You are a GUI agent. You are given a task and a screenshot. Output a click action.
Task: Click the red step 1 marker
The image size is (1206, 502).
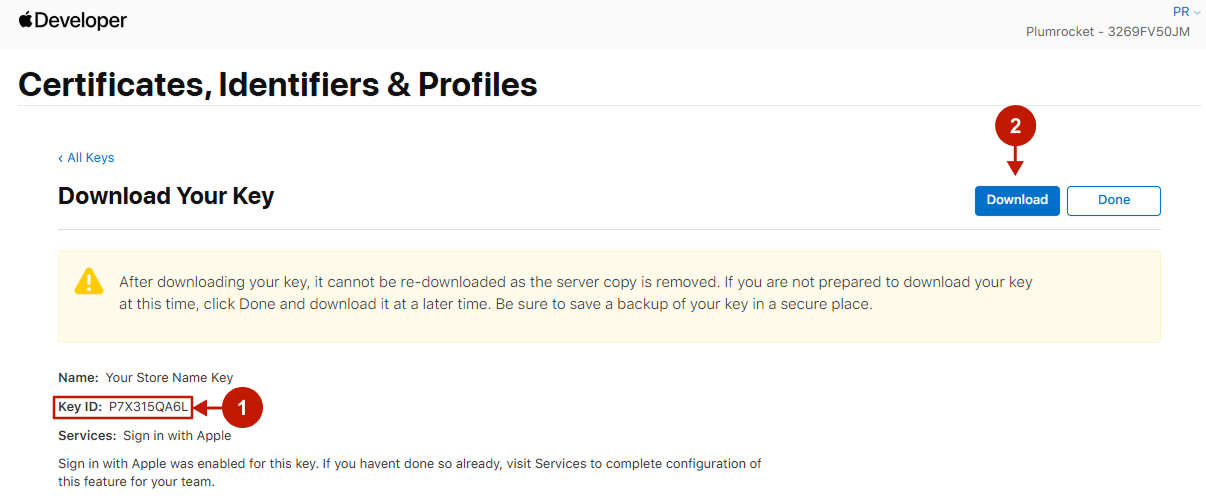pyautogui.click(x=242, y=407)
